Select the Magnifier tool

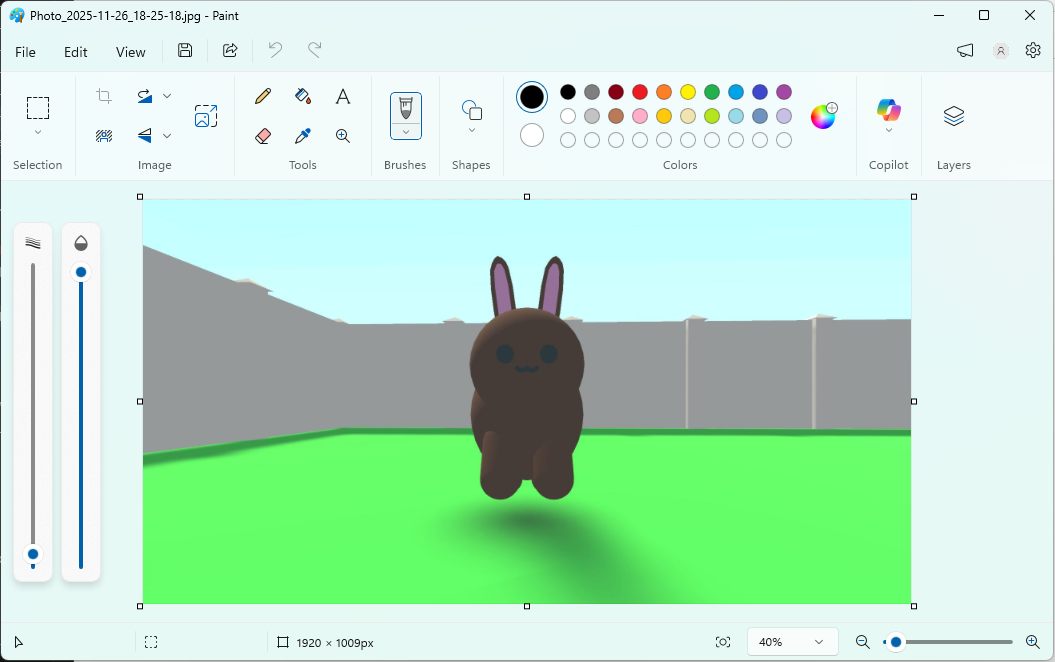click(x=343, y=136)
